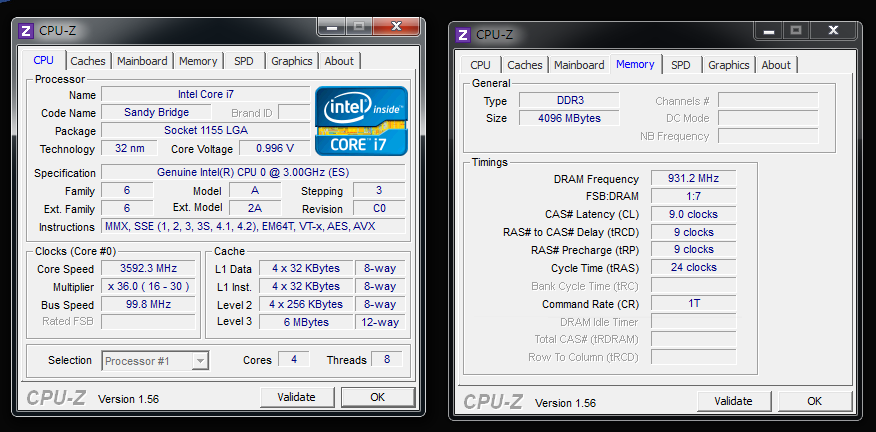Click CPU-Z logo icon in left window title bar

click(26, 30)
